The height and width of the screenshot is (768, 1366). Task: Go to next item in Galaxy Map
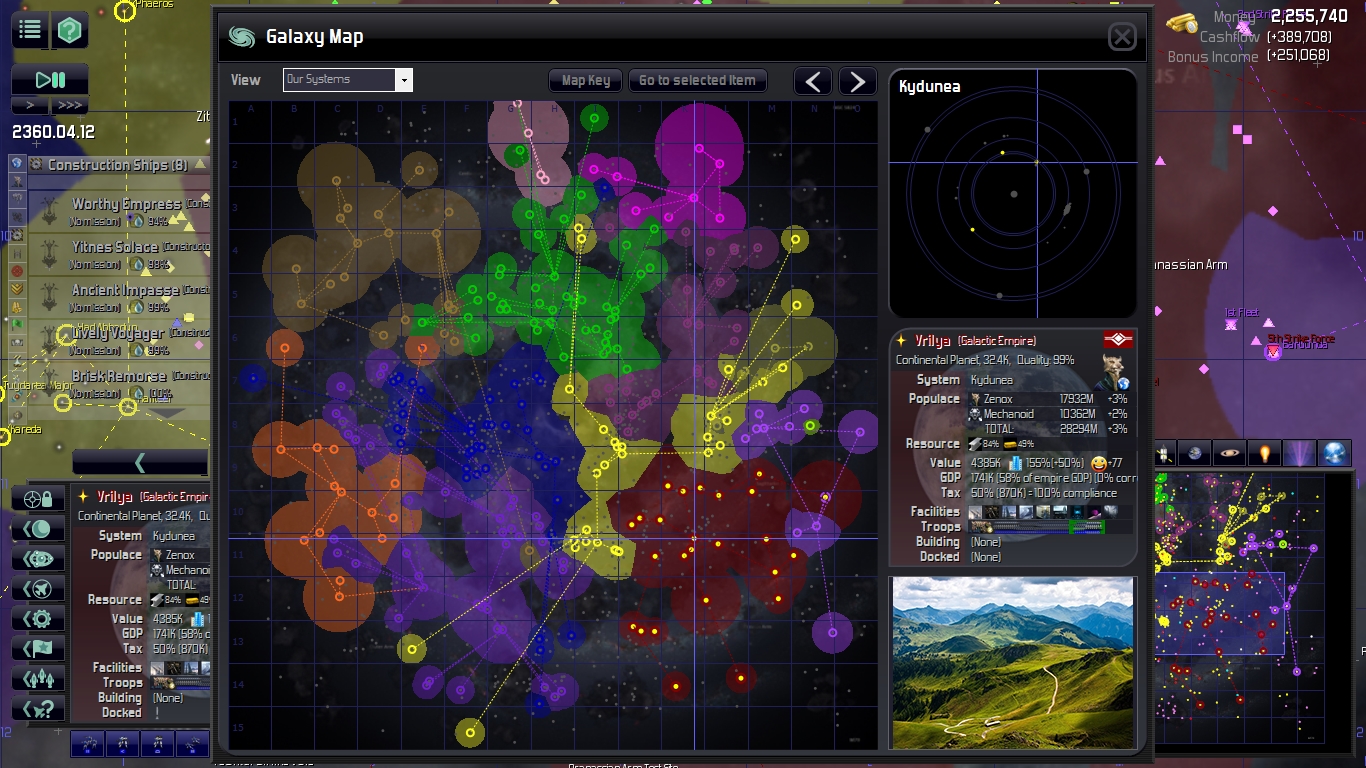coord(857,82)
